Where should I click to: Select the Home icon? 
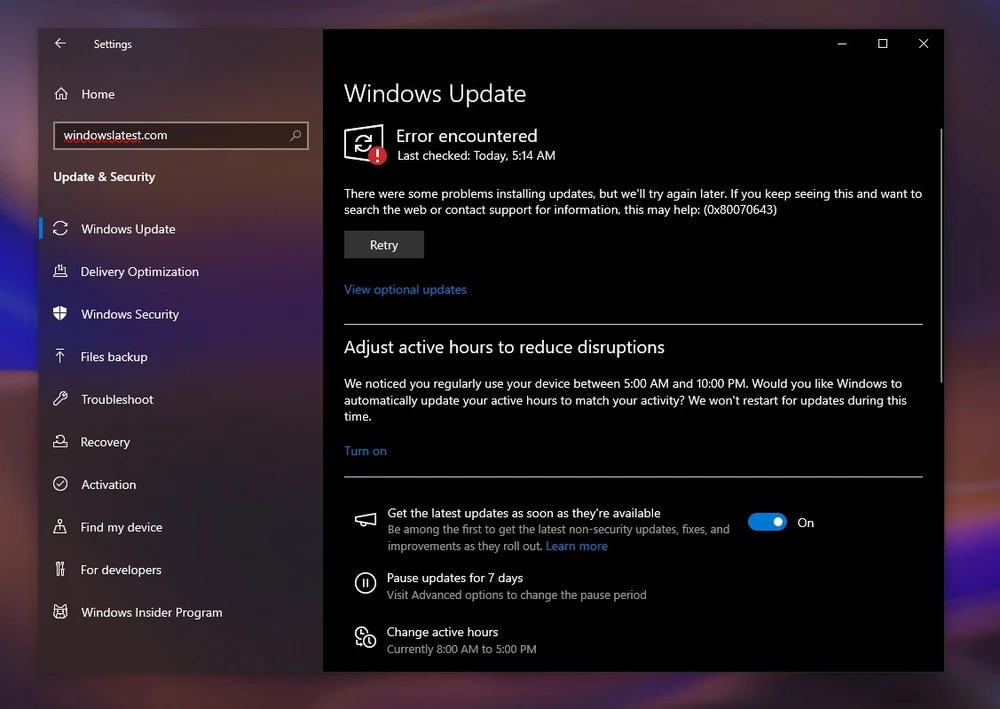pyautogui.click(x=61, y=93)
